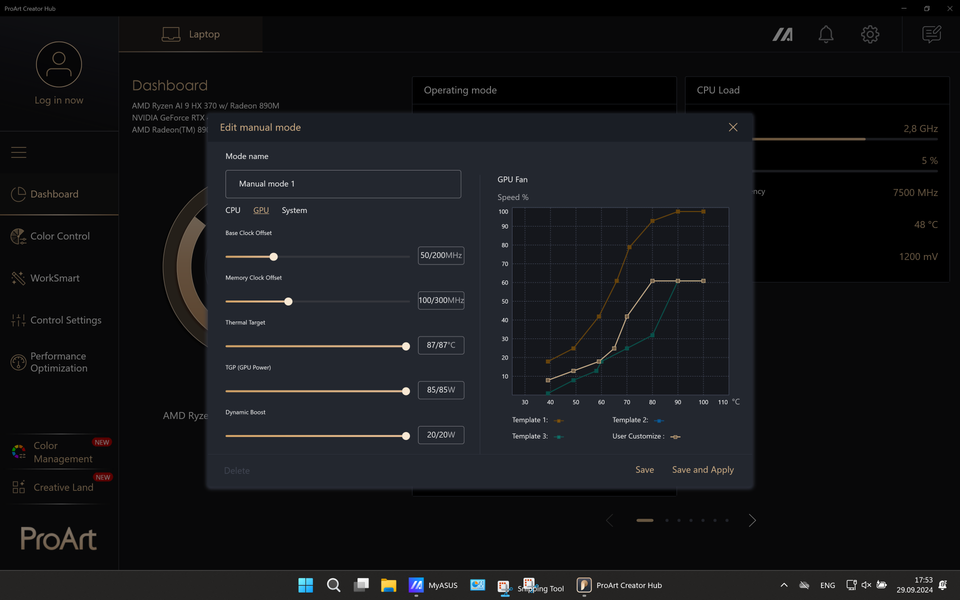Screen dimensions: 960x600
Task: Click the user curve point at 80°C
Action: (x=653, y=281)
